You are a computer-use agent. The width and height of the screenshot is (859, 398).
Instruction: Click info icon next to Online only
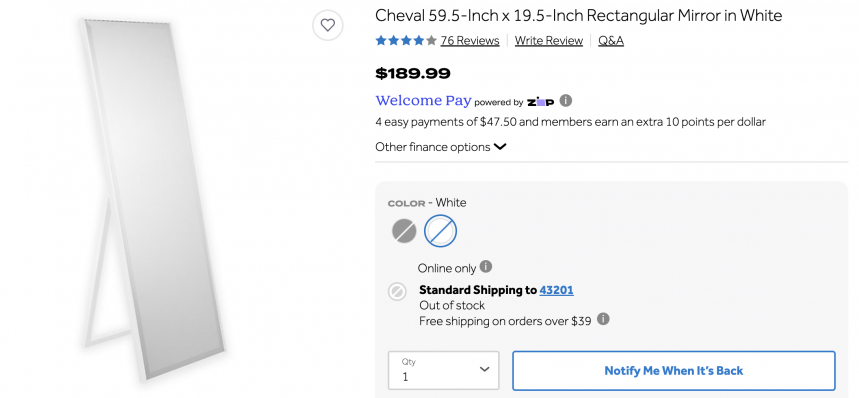pos(485,267)
